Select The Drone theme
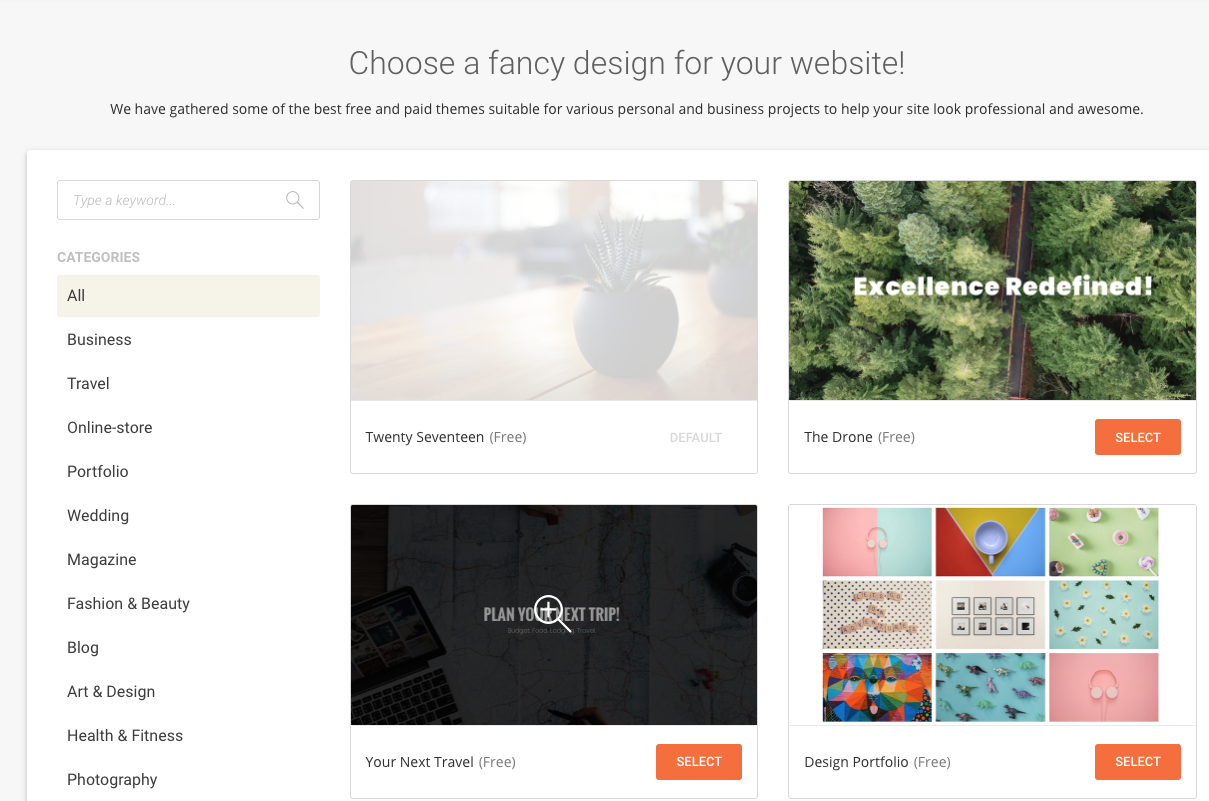1209x801 pixels. tap(1137, 437)
